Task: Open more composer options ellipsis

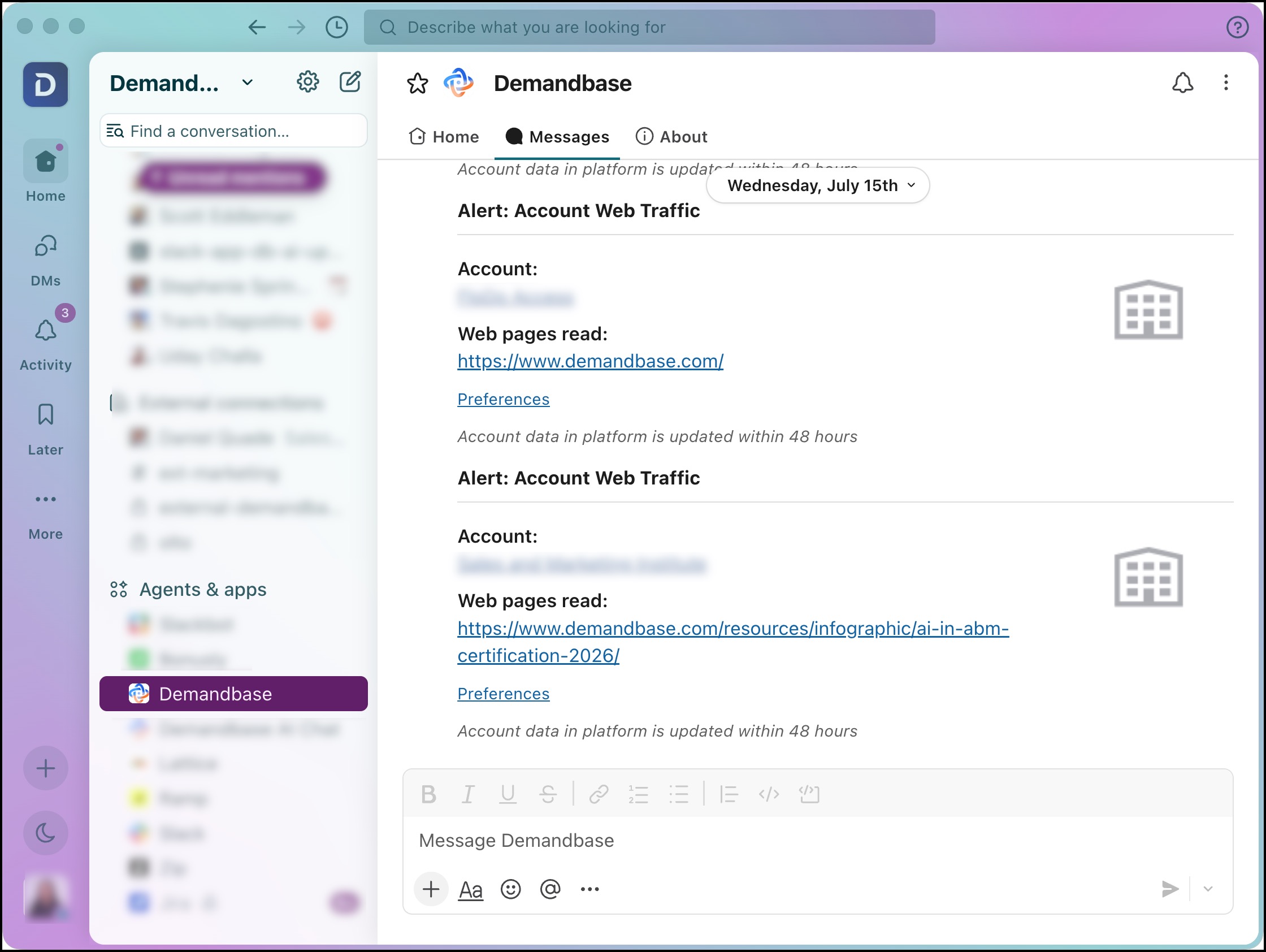Action: tap(589, 889)
